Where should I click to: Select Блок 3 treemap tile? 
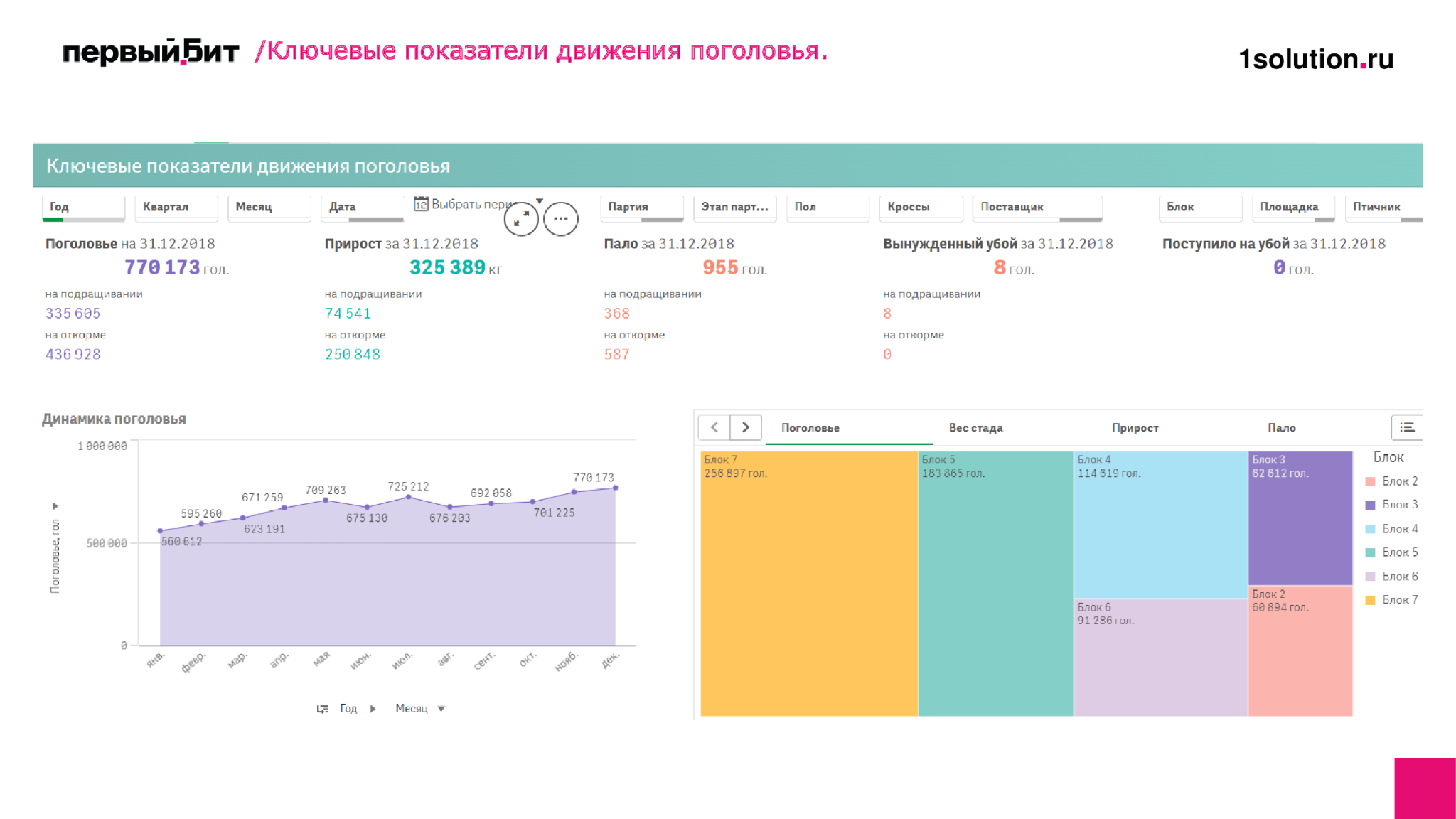tap(1300, 518)
